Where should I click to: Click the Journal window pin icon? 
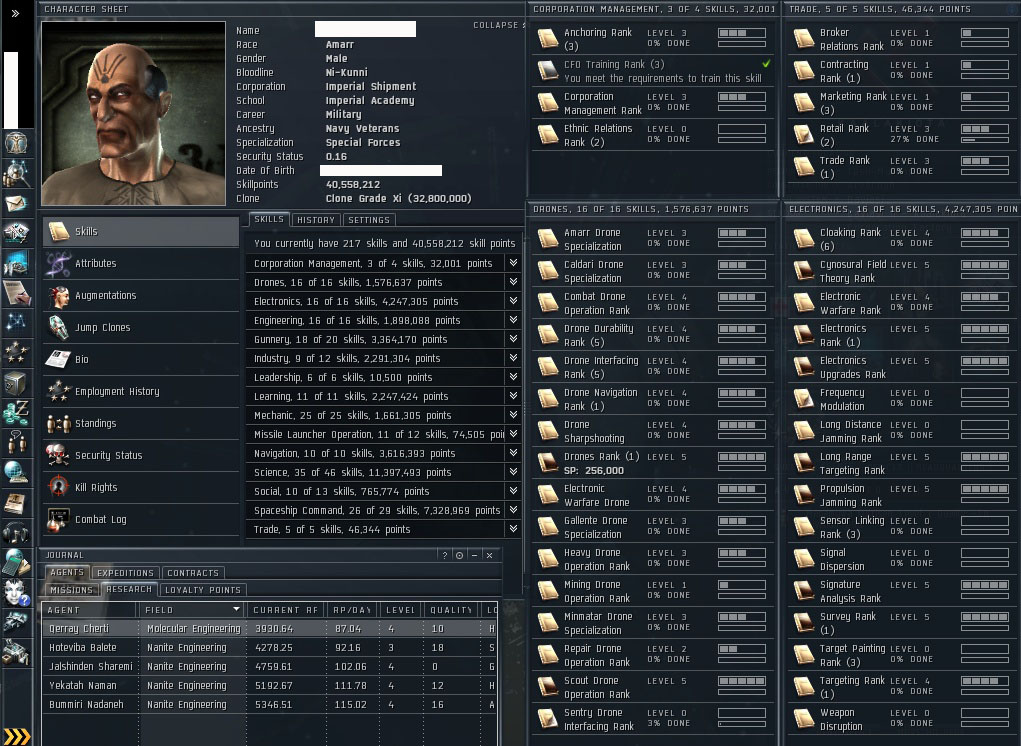(460, 555)
